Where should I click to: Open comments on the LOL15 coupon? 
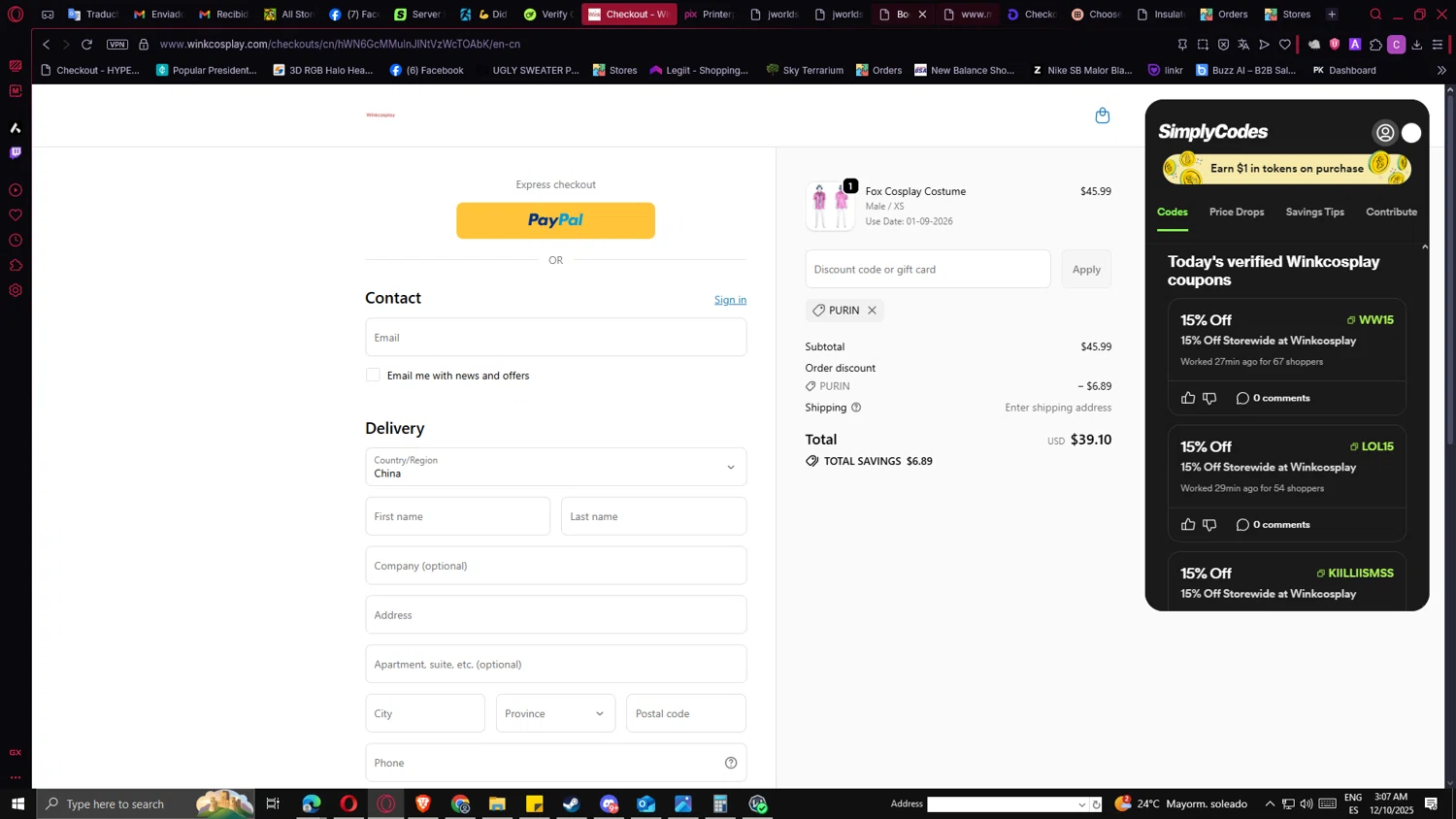coord(1273,524)
